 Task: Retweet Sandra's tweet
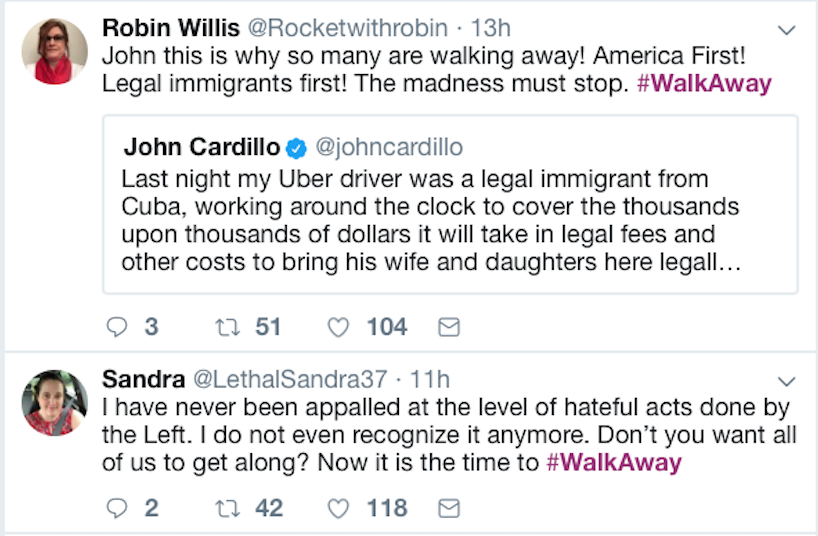coord(225,508)
